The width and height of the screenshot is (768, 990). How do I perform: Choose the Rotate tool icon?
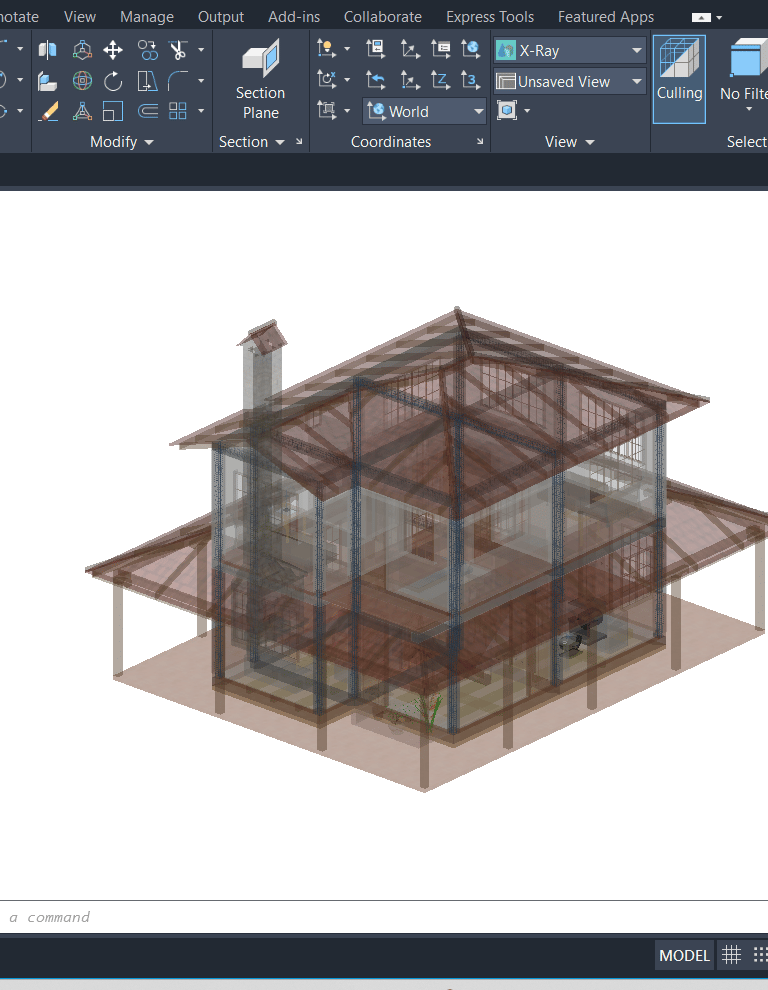pos(113,81)
